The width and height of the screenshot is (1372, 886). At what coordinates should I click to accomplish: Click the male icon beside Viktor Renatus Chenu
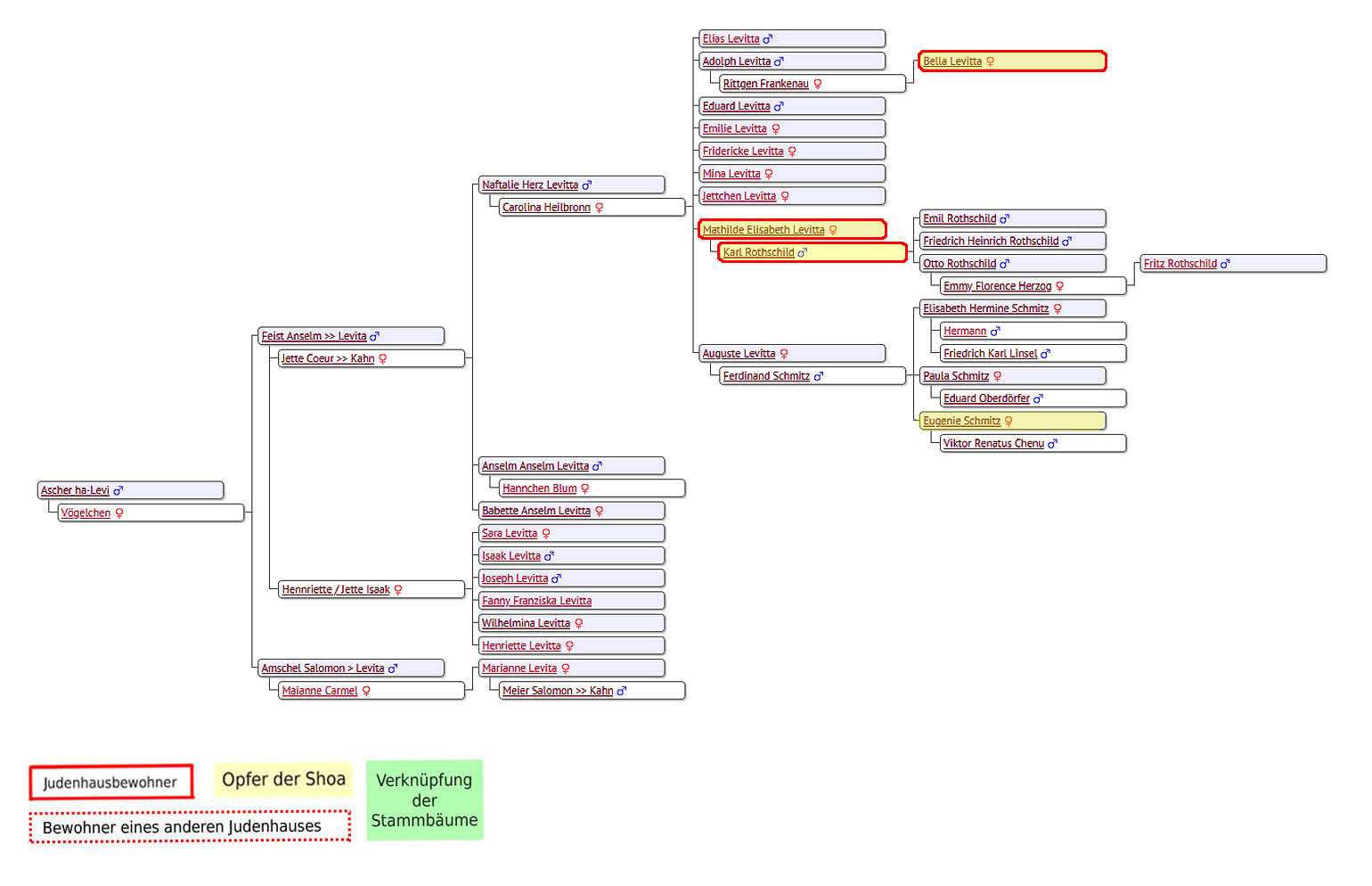[1052, 444]
